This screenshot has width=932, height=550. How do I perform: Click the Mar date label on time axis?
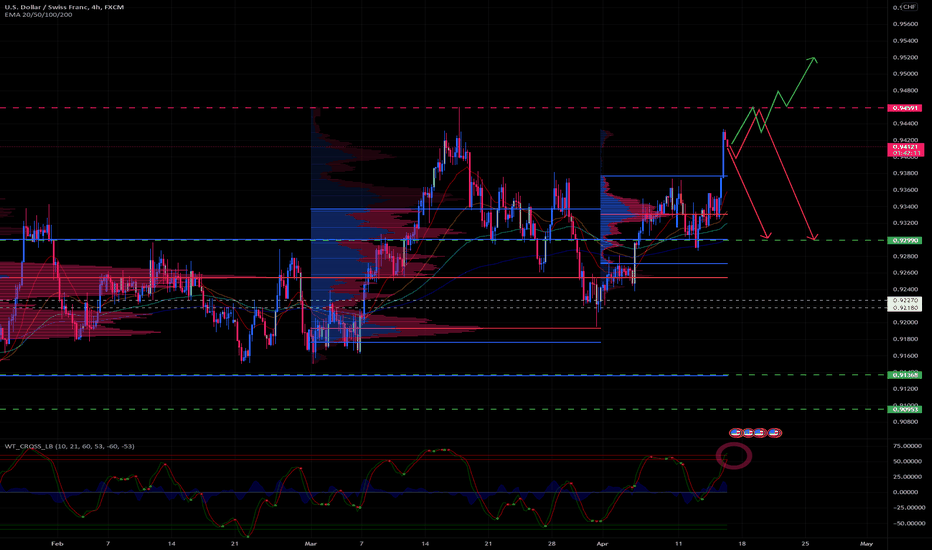click(x=310, y=543)
